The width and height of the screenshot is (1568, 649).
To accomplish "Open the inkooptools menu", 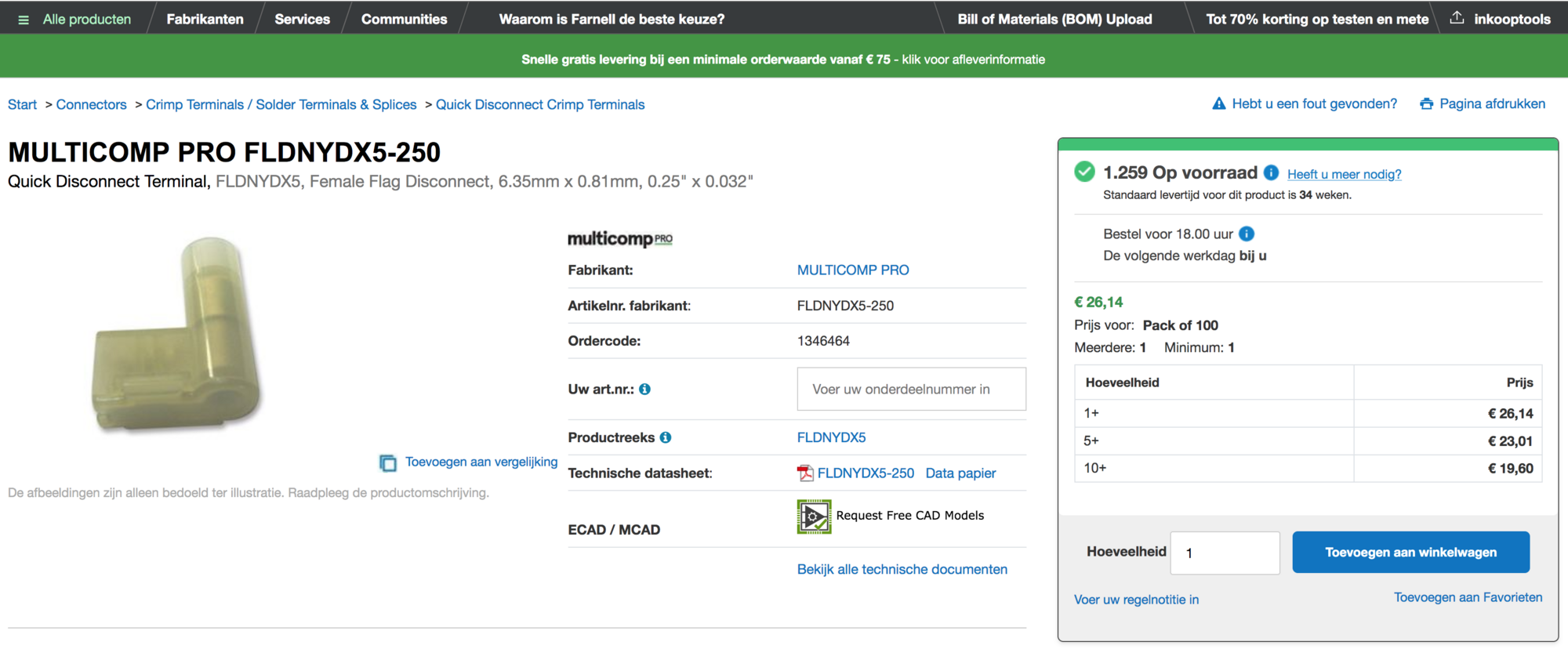I will point(1512,20).
